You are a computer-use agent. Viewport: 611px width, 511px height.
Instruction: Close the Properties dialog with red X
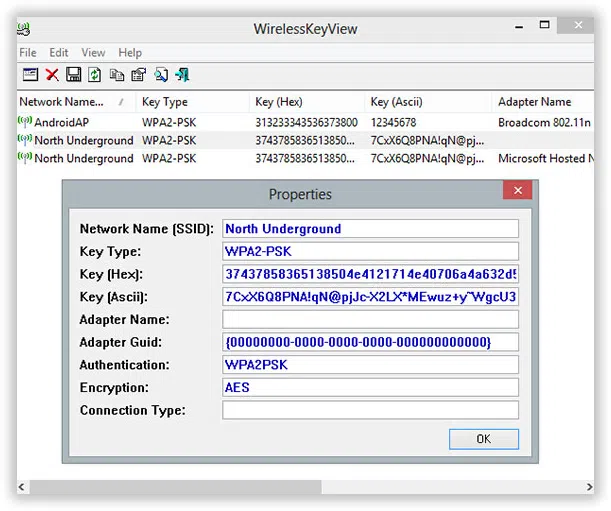pos(516,191)
